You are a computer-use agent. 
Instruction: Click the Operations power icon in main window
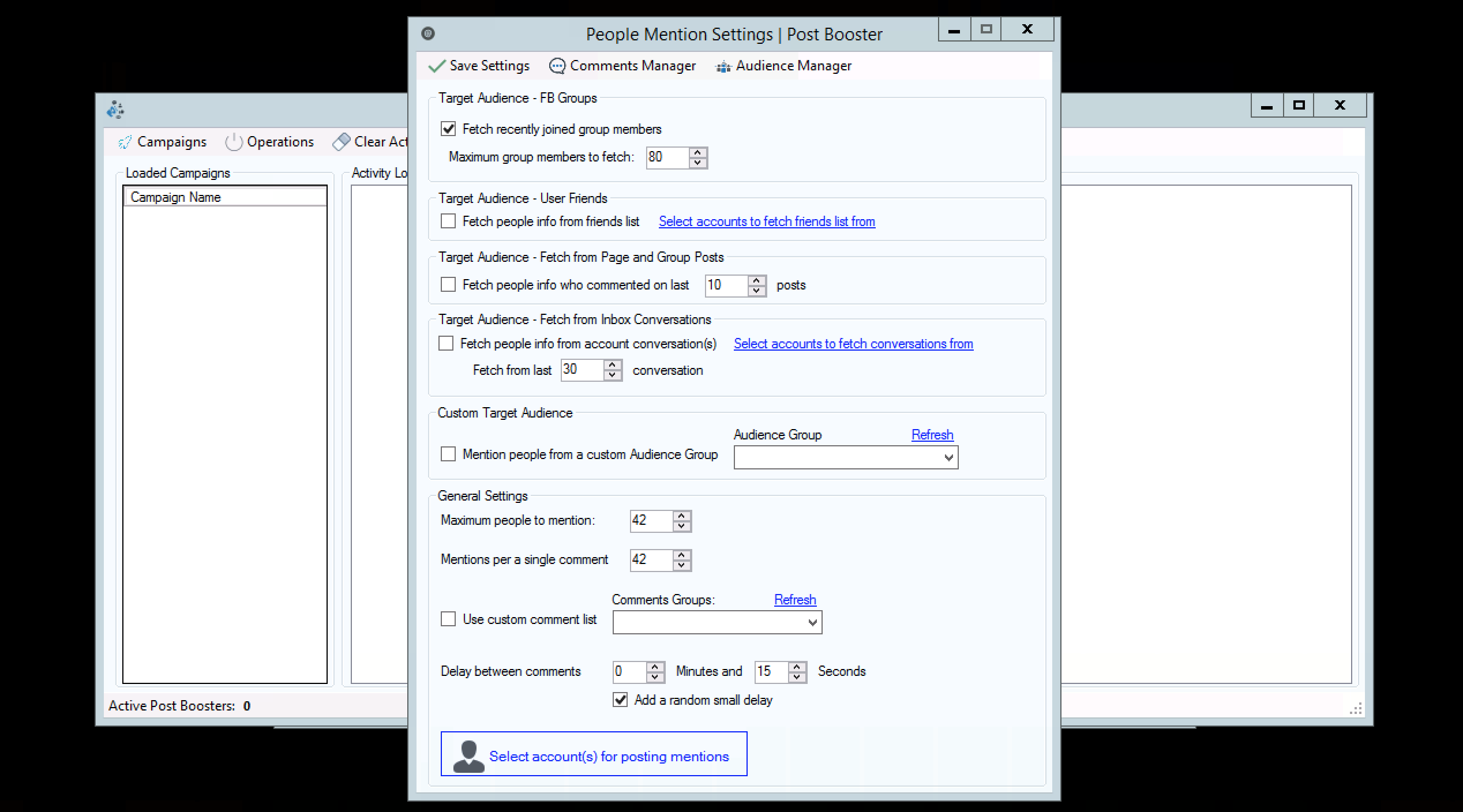234,142
